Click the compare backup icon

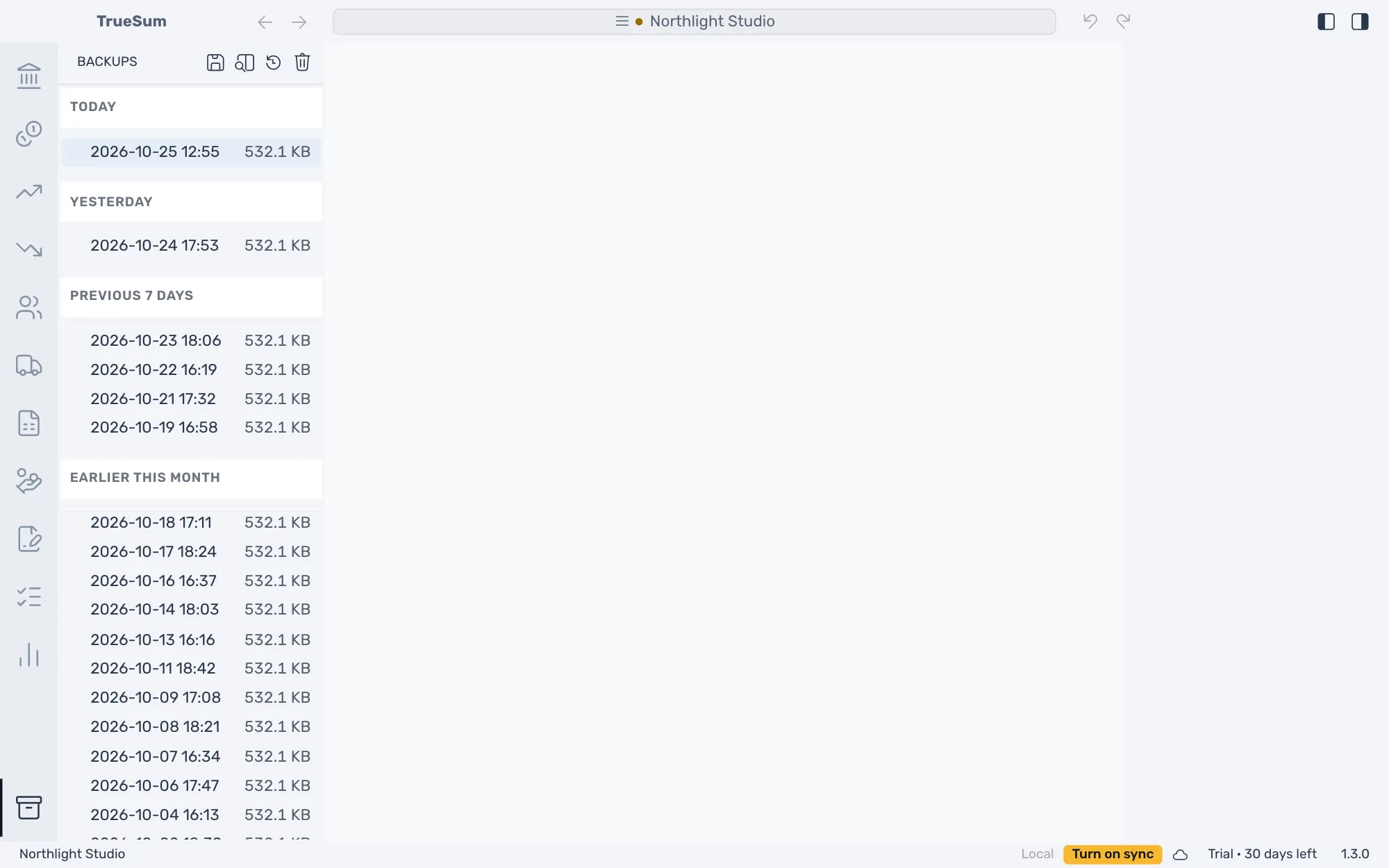click(244, 62)
